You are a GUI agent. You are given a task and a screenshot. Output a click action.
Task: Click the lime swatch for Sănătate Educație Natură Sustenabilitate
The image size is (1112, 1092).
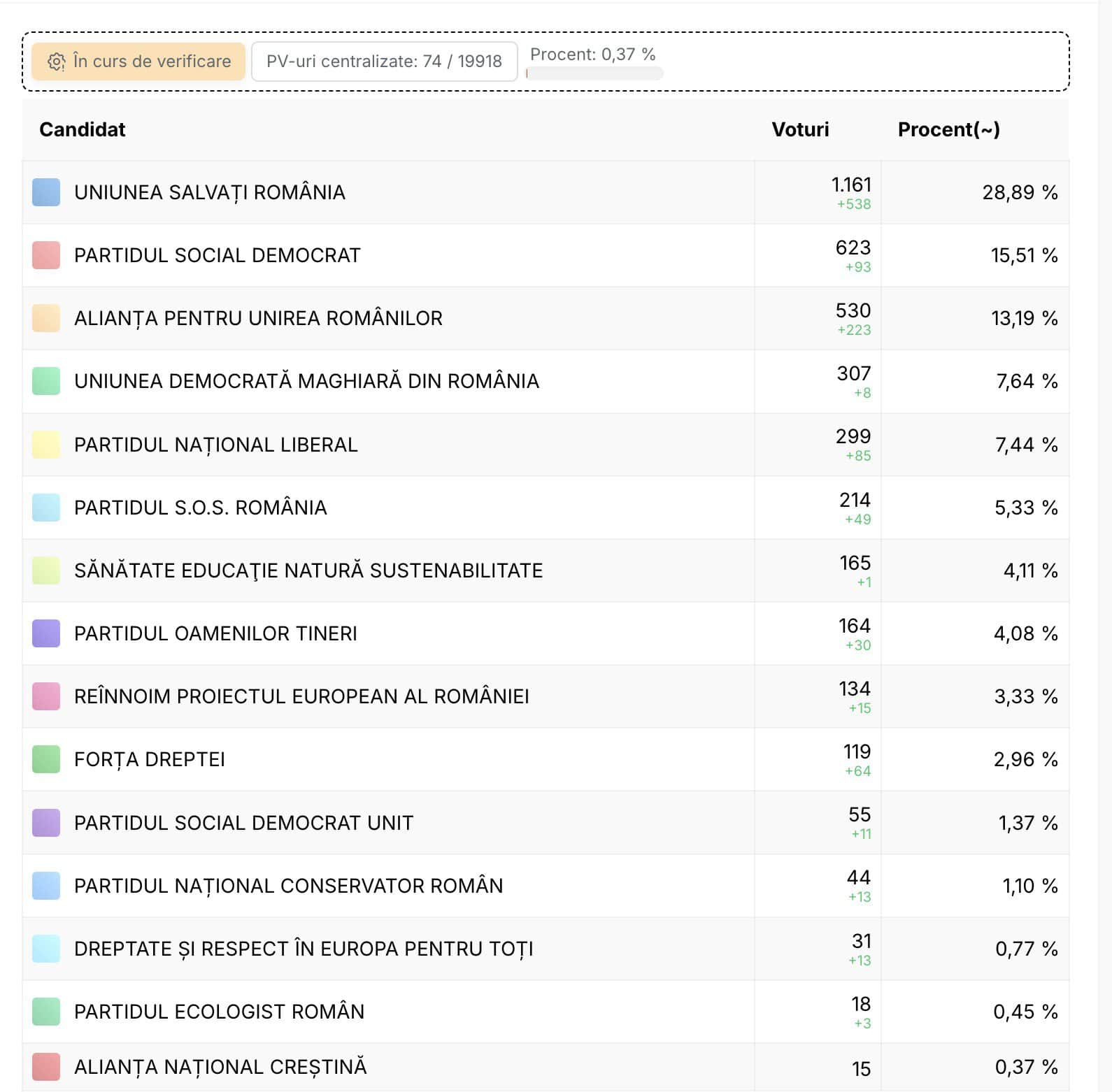(46, 570)
